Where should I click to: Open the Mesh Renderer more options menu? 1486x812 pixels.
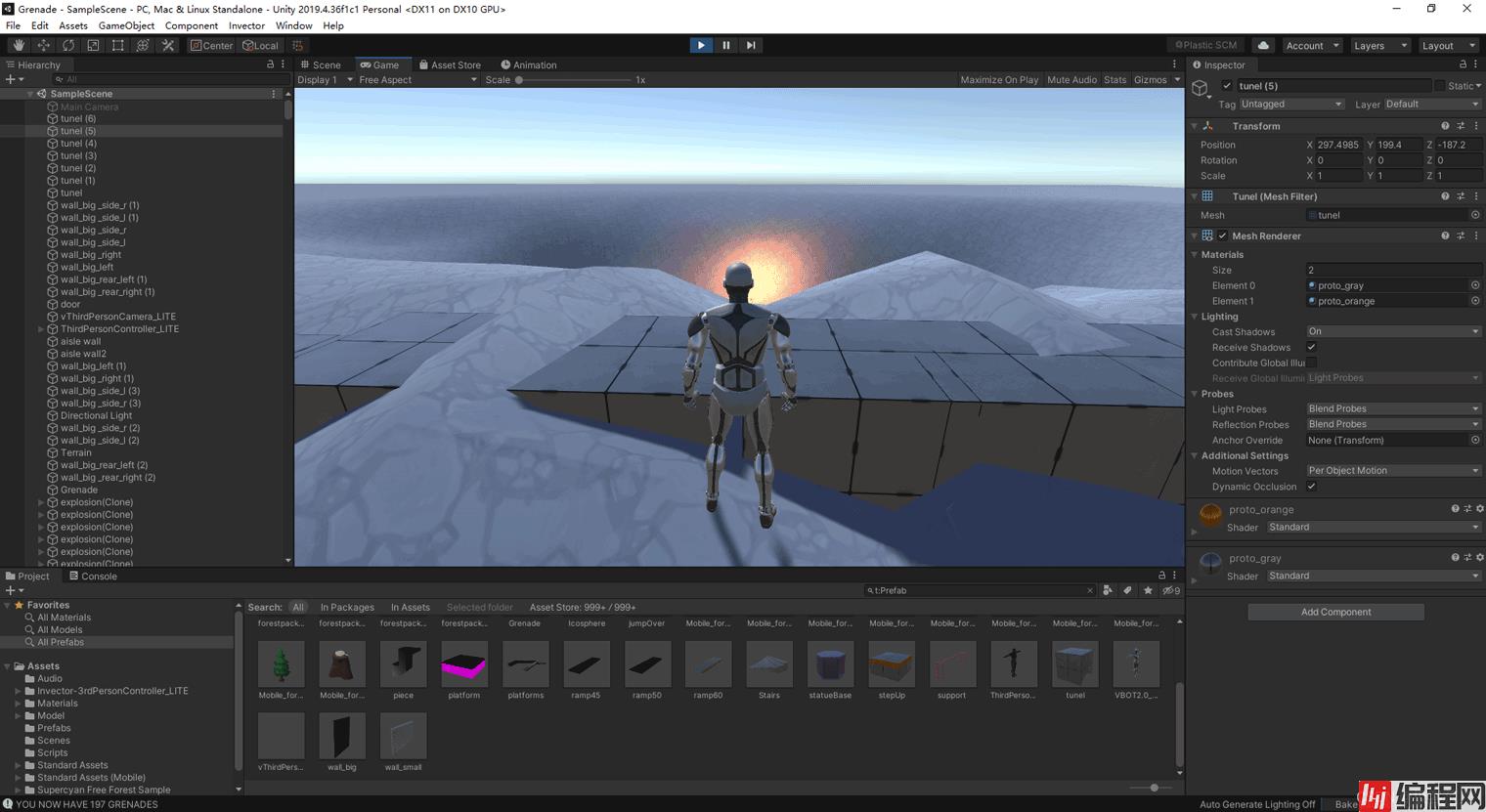pyautogui.click(x=1476, y=235)
